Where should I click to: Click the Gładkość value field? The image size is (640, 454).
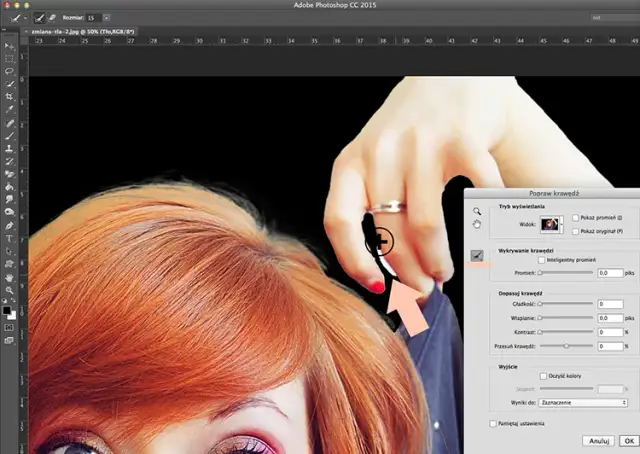click(x=610, y=304)
